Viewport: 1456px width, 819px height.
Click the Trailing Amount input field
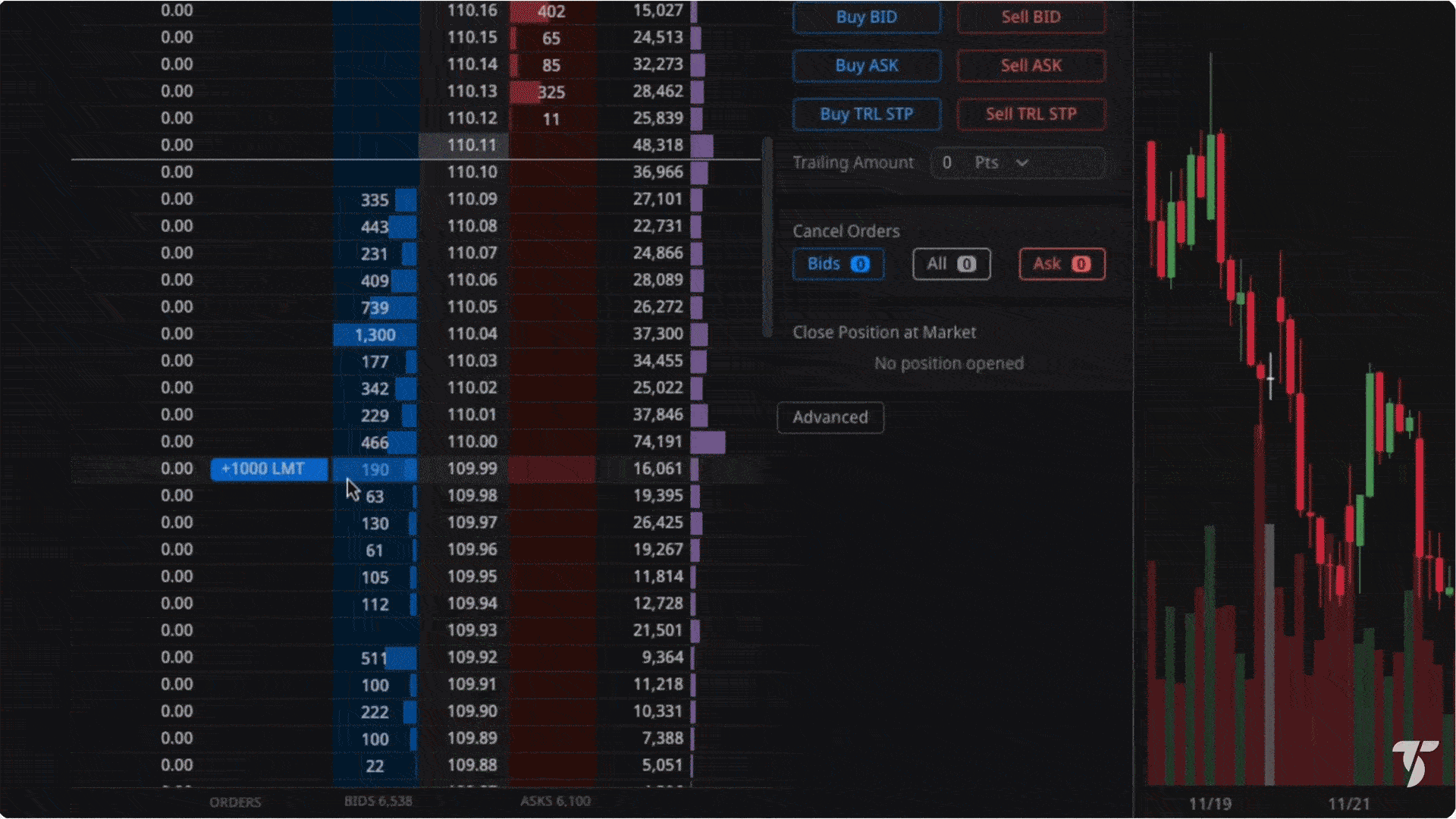pyautogui.click(x=948, y=163)
